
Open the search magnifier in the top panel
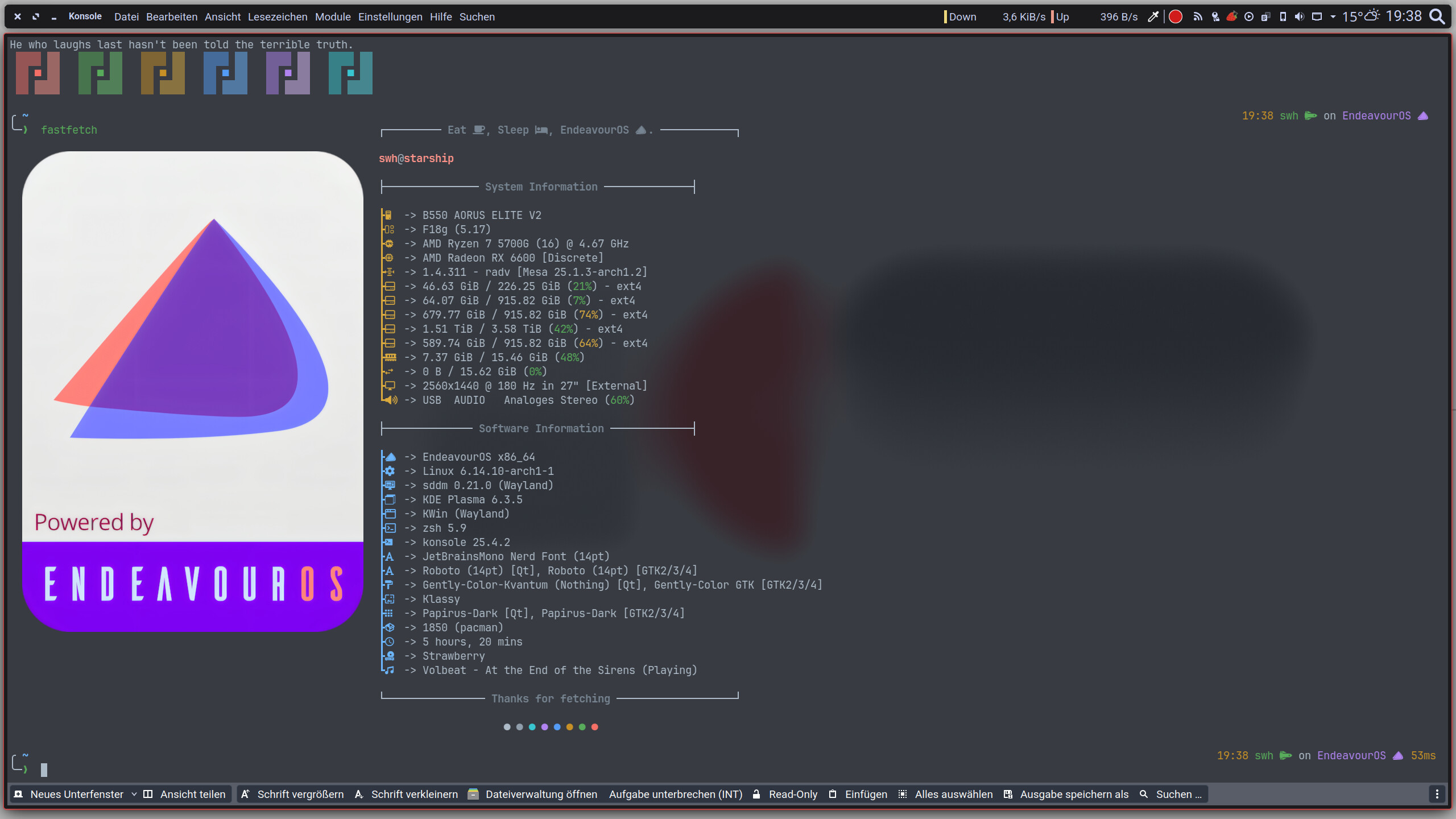click(1437, 16)
